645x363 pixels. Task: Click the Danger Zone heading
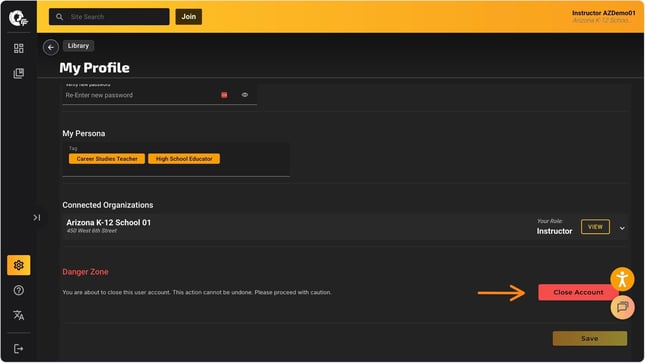[x=86, y=272]
